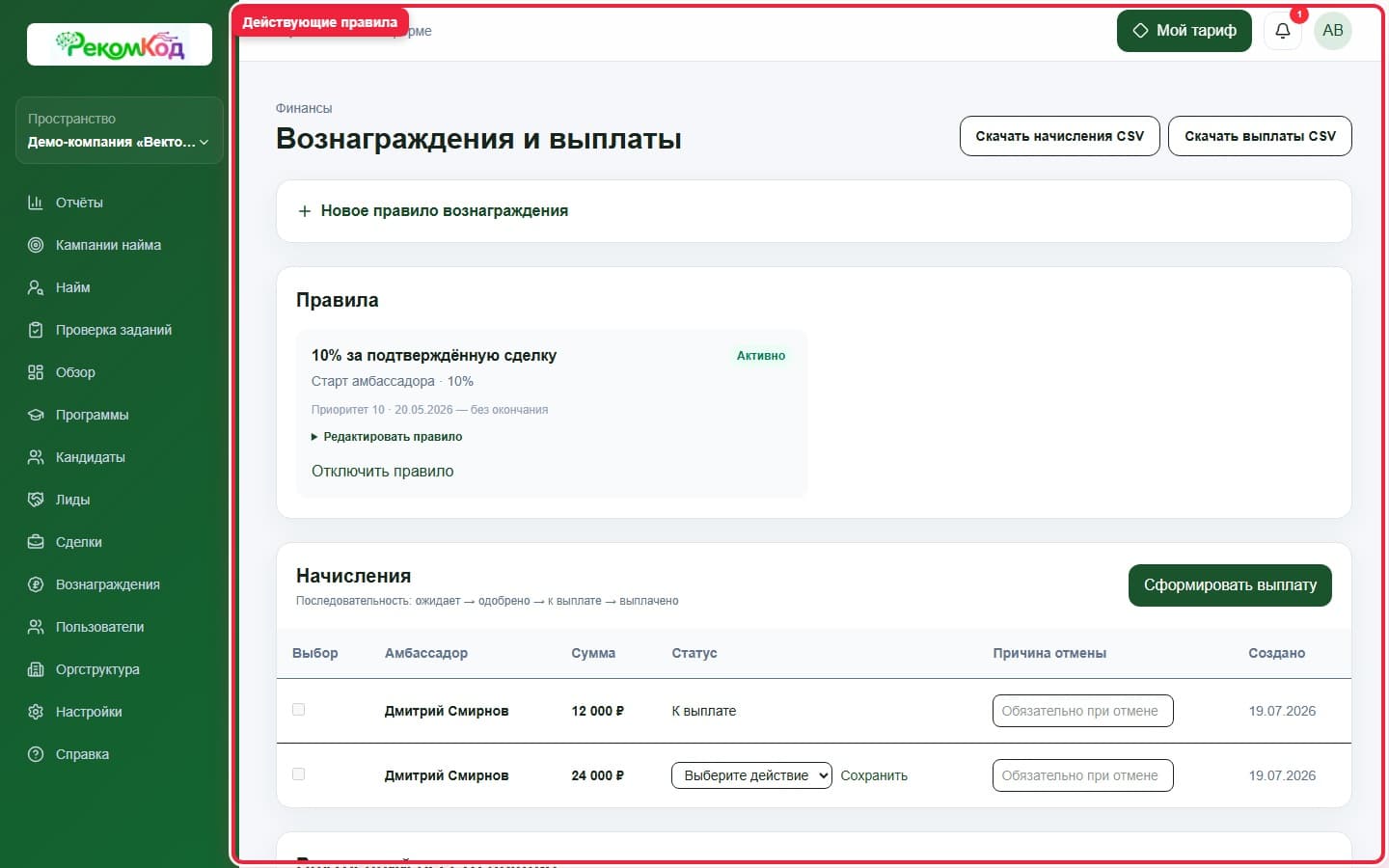Open the Пространство workspace selector
This screenshot has width=1389, height=868.
pos(120,130)
